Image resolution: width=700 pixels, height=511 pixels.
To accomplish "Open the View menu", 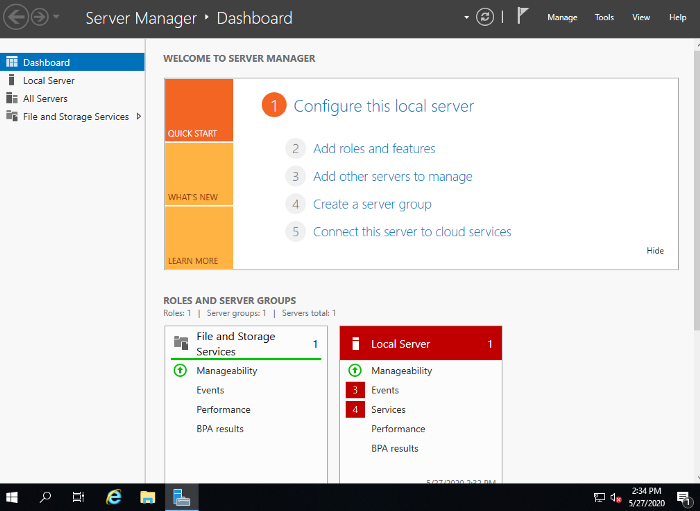I will click(x=641, y=17).
